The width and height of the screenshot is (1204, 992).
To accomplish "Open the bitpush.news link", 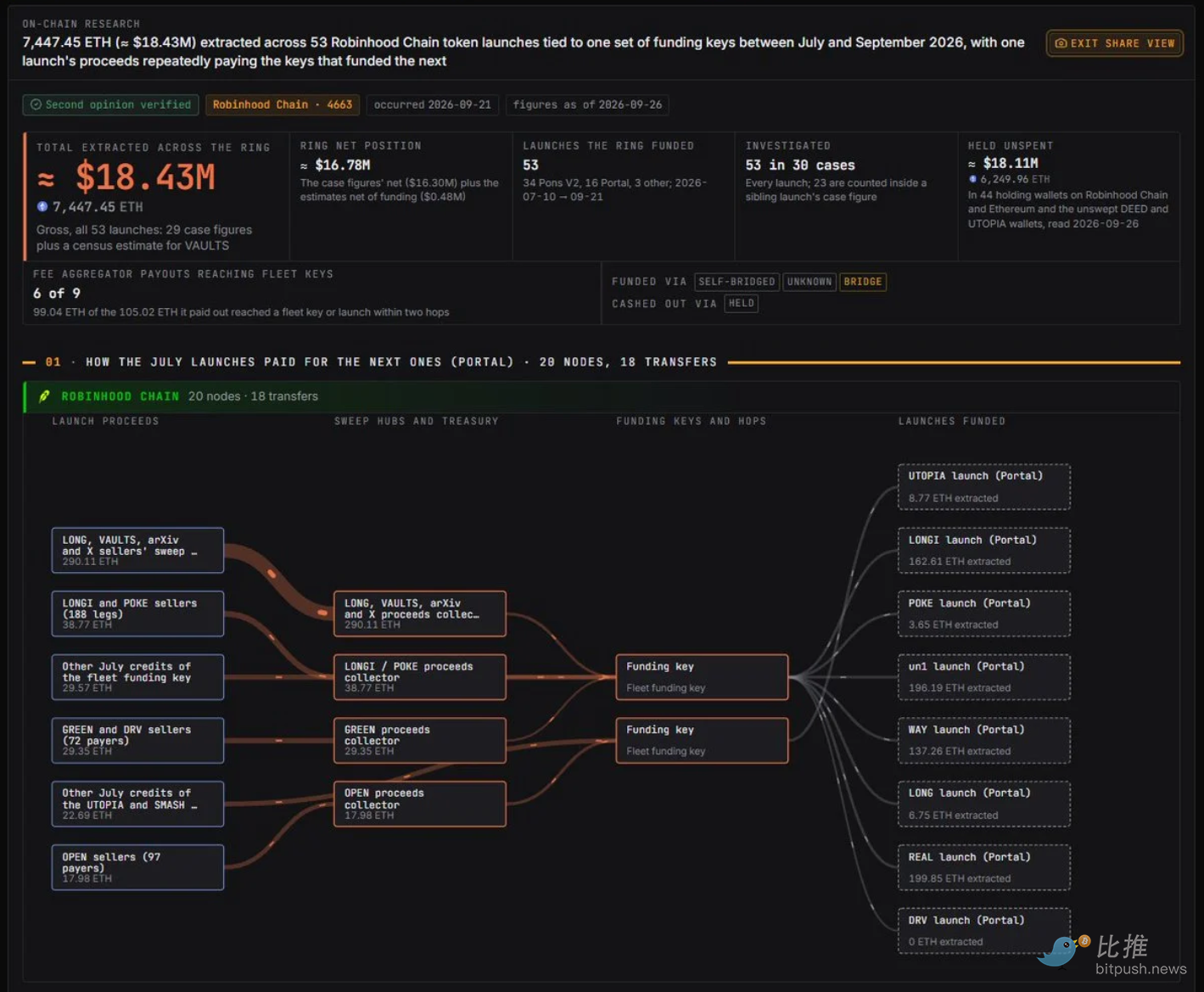I will coord(1141,969).
